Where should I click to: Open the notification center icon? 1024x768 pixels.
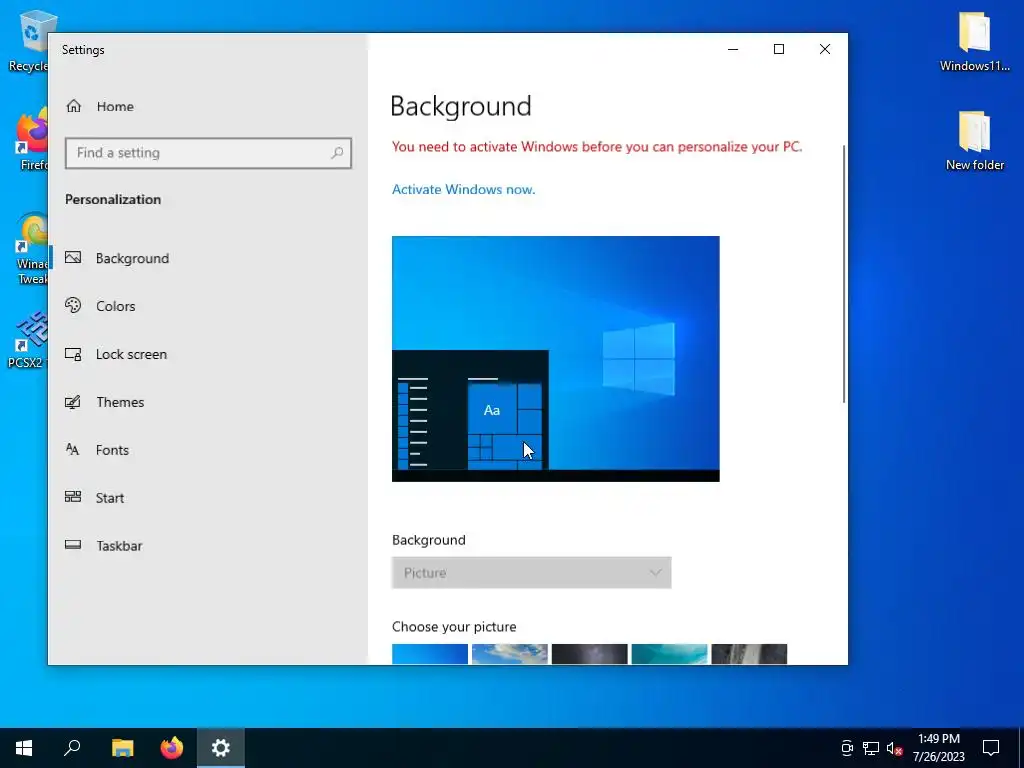[x=991, y=748]
